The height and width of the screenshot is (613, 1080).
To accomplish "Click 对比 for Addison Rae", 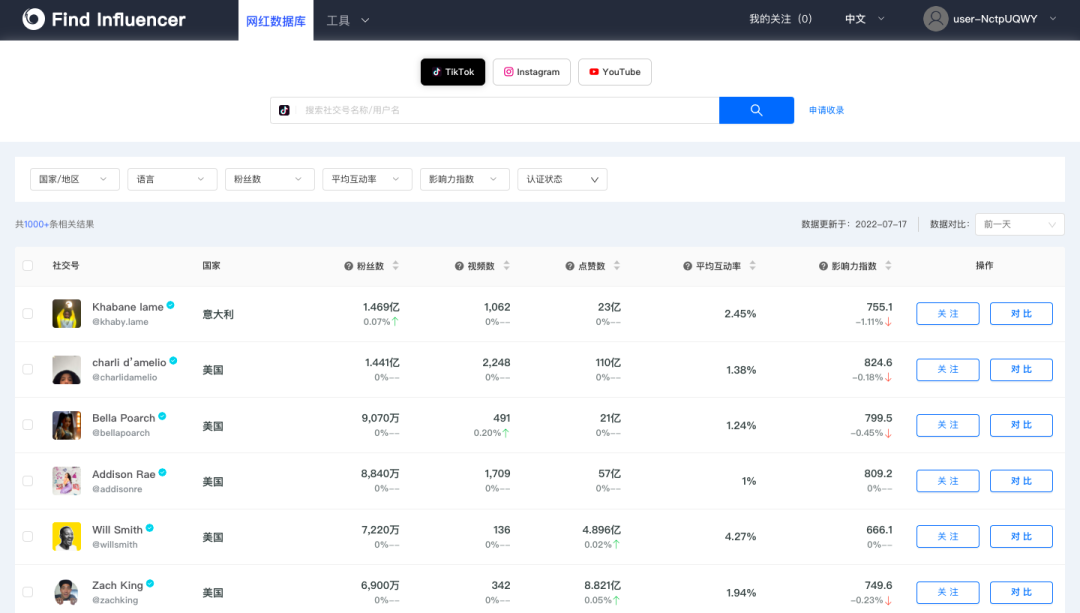I will [1021, 481].
